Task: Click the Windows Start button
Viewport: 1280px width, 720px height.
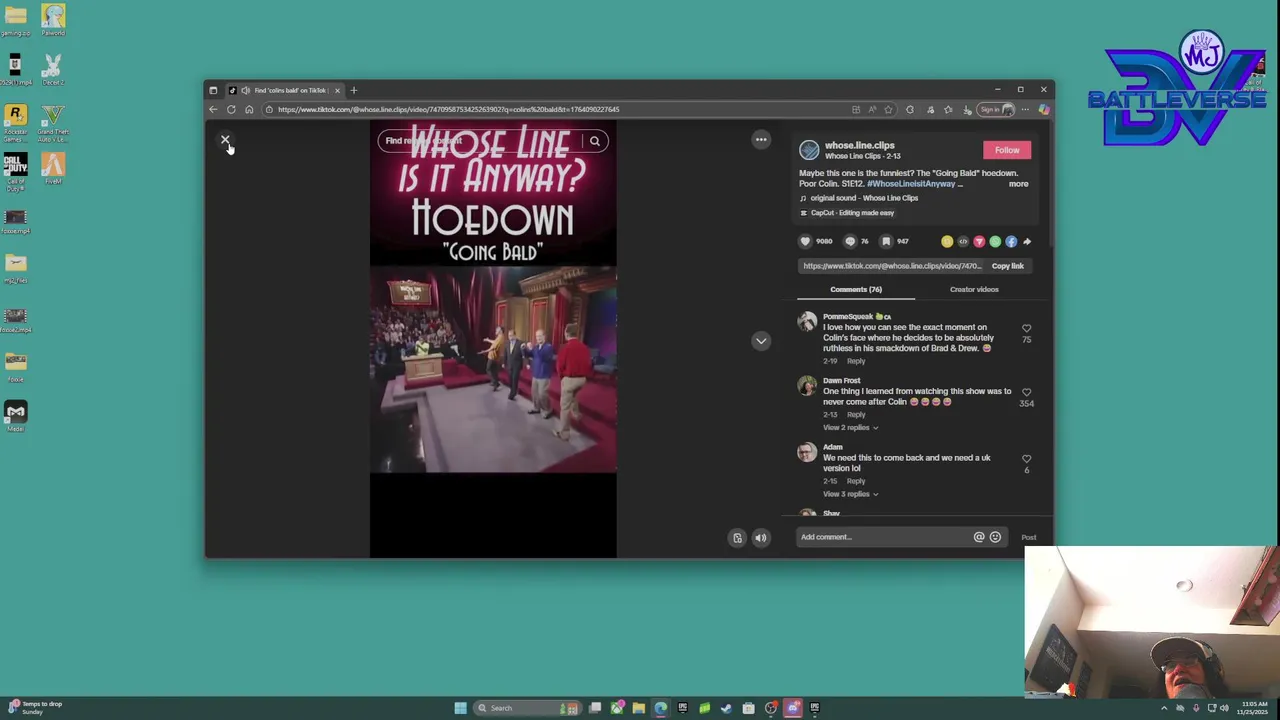Action: tap(460, 708)
